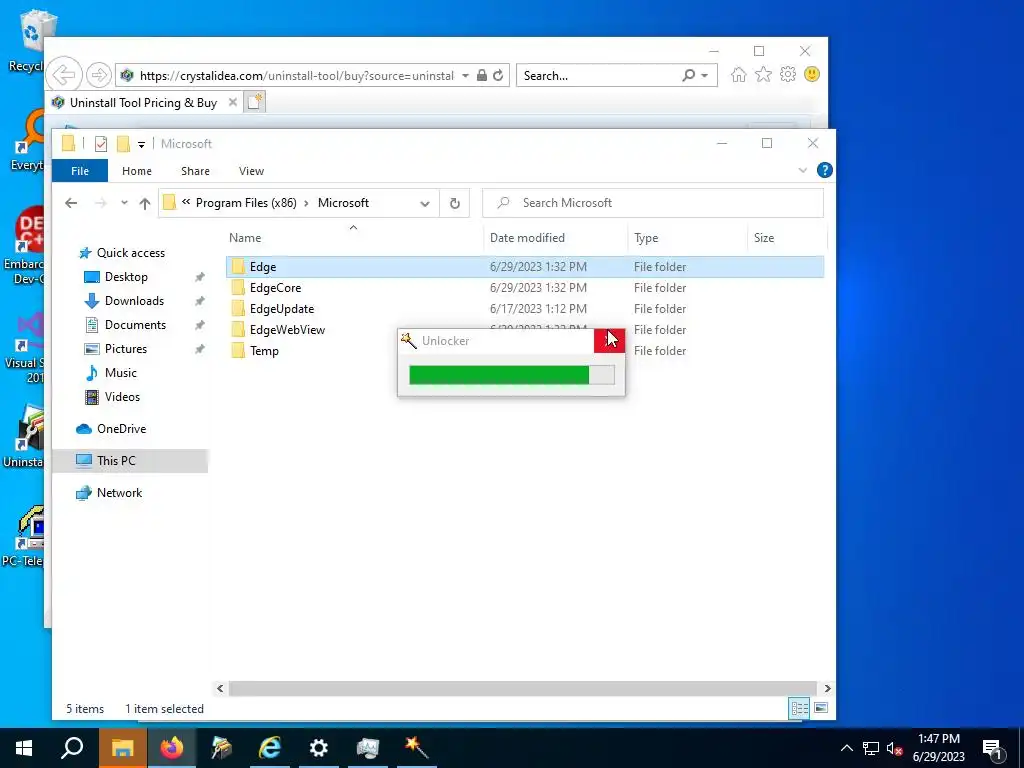
Task: Click the horizontal scrollbar in file list
Action: [522, 688]
